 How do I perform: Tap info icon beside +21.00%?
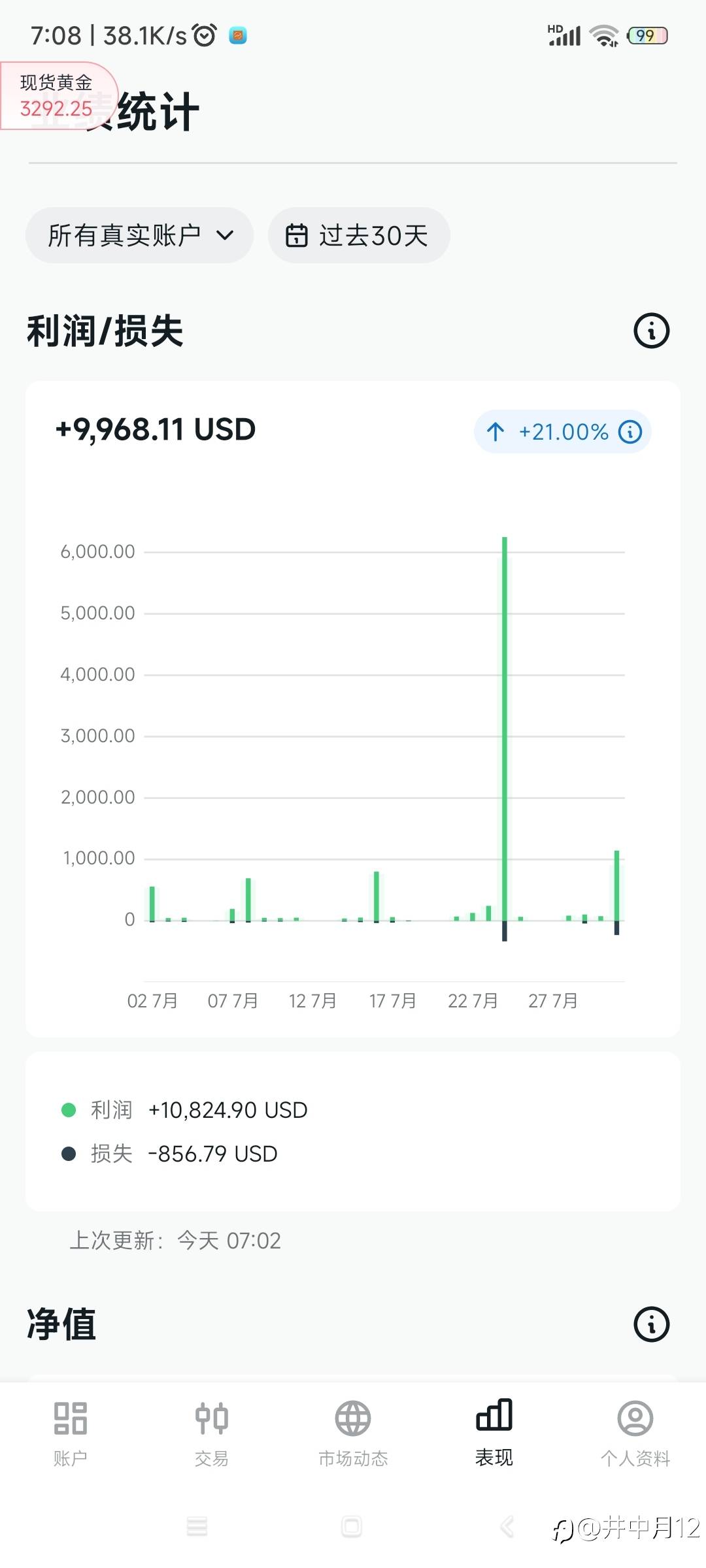630,432
